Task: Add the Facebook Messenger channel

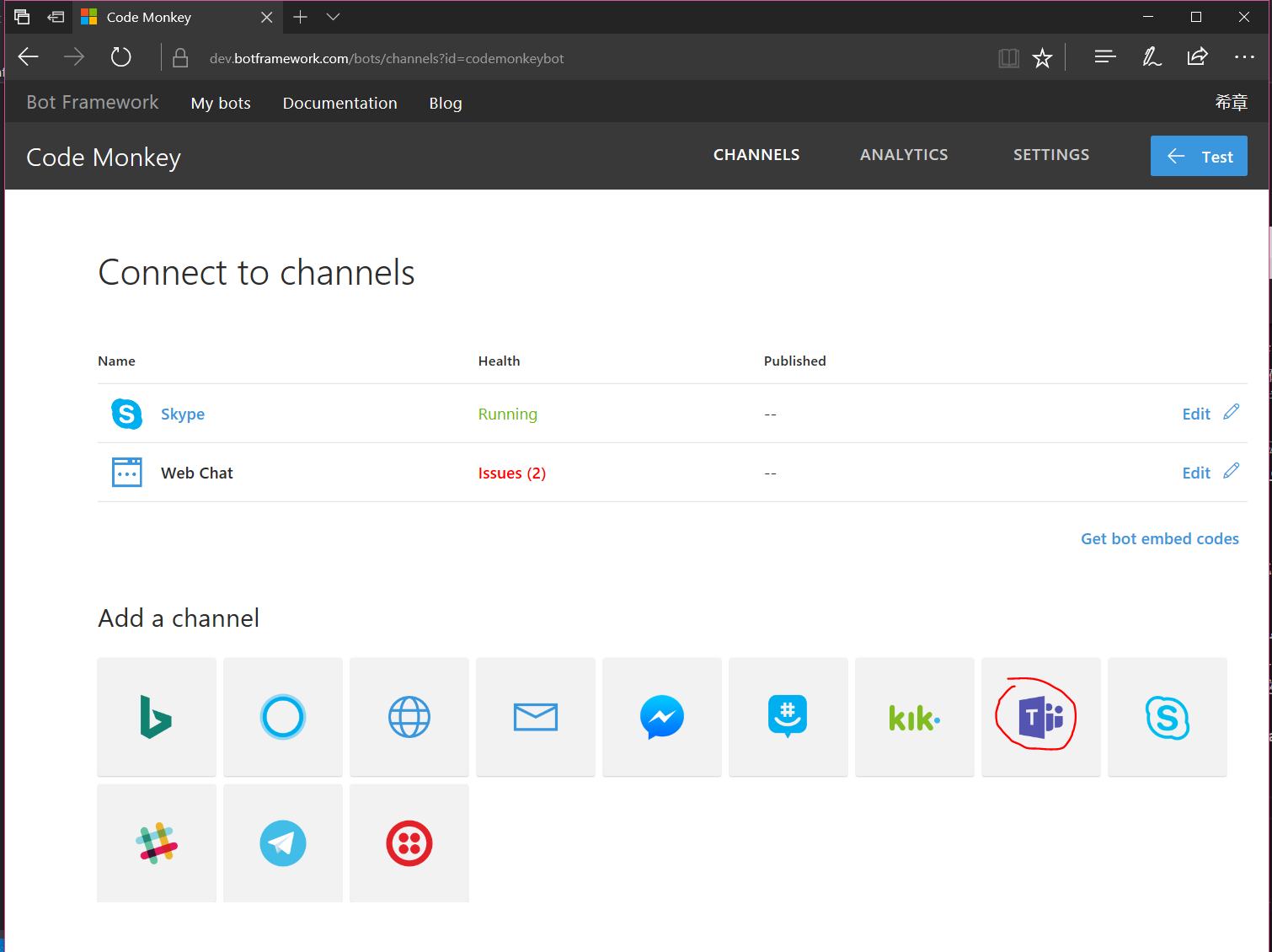Action: click(661, 717)
